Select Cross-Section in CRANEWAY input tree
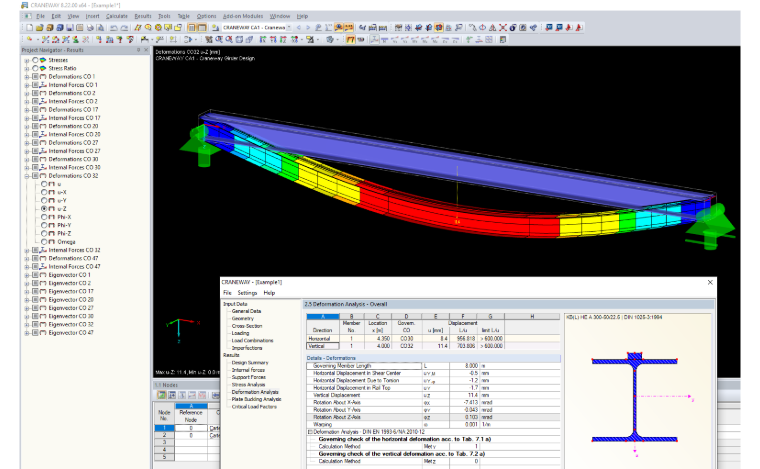The height and width of the screenshot is (469, 760). pyautogui.click(x=247, y=326)
